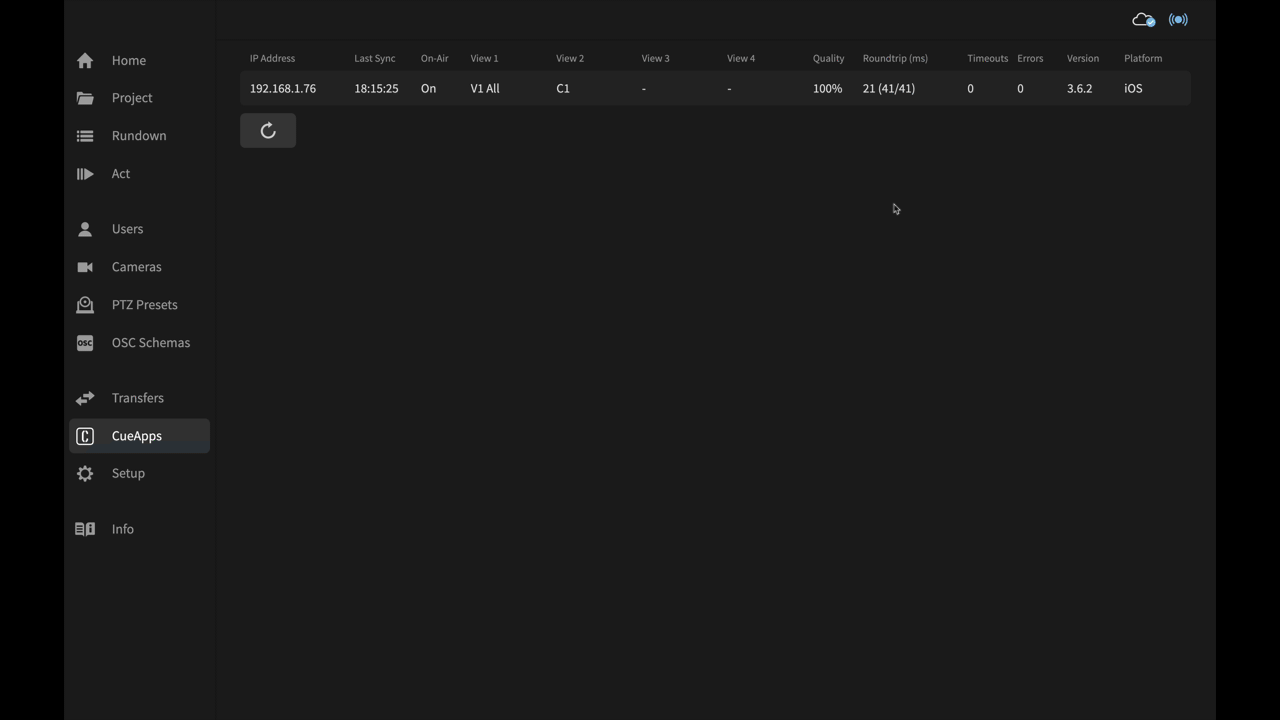
Task: Click the Info book icon
Action: pos(85,529)
